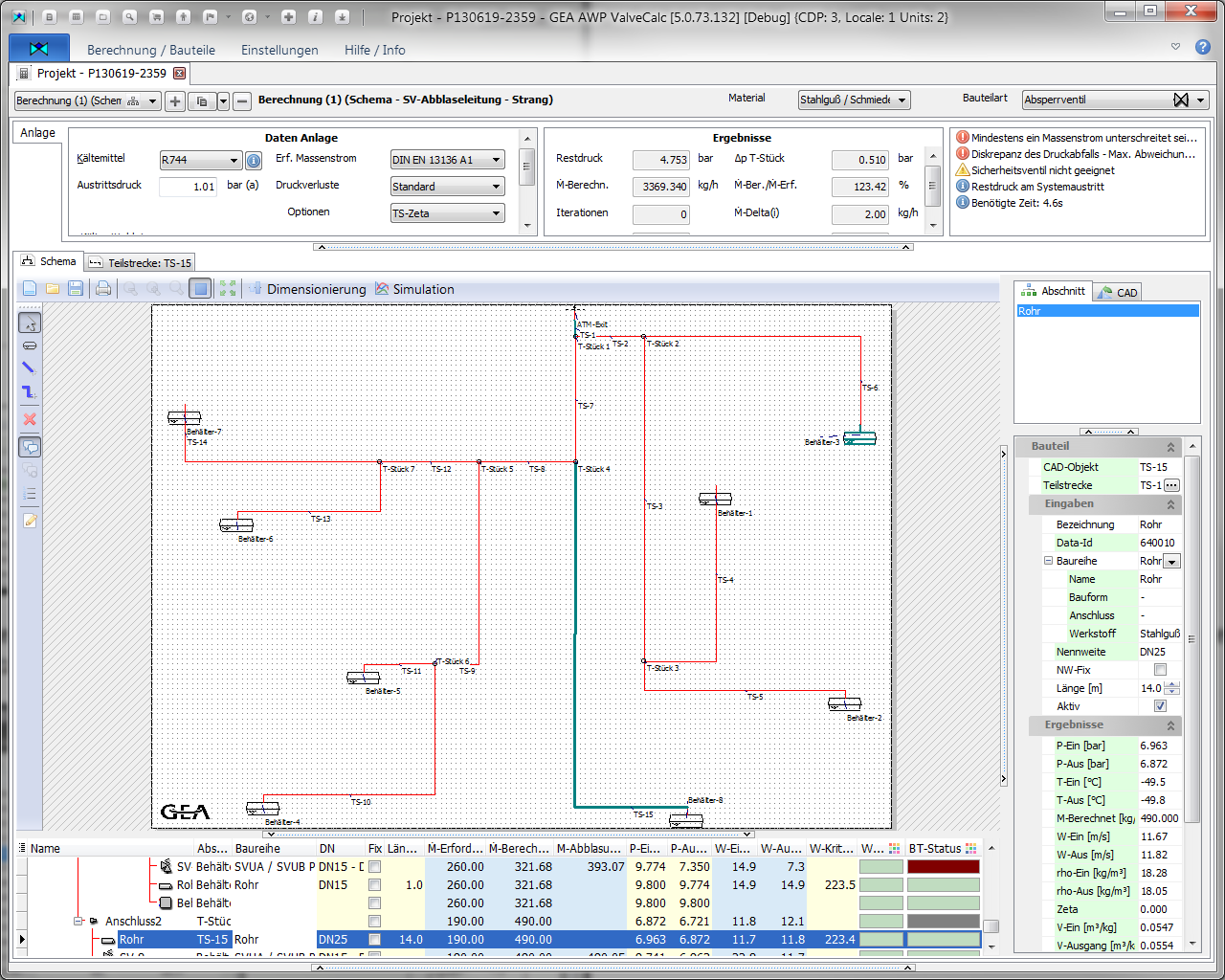
Task: Select the Abschnitt tab
Action: [1054, 291]
